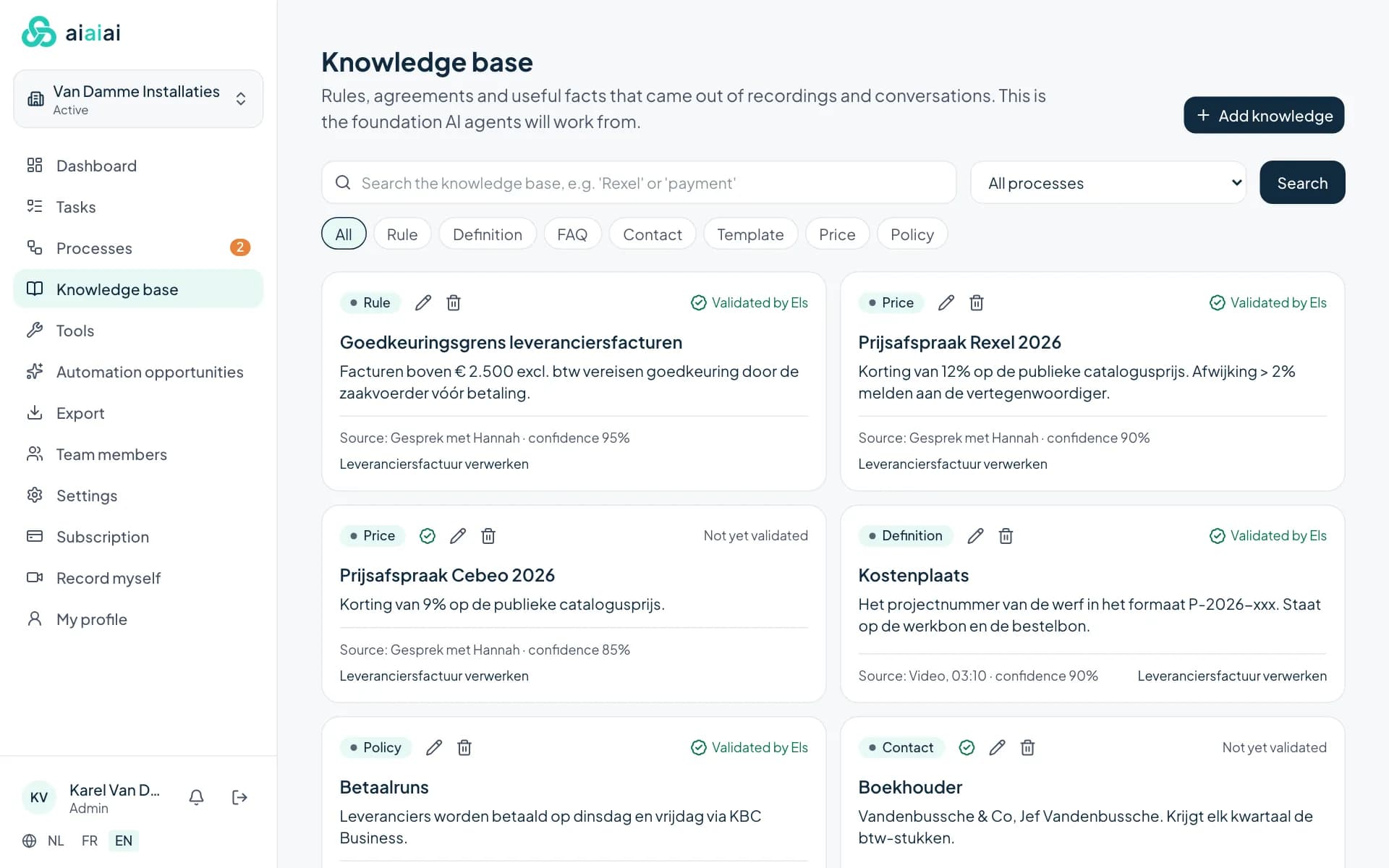Open Automation opportunities
1389x868 pixels.
tap(138, 372)
